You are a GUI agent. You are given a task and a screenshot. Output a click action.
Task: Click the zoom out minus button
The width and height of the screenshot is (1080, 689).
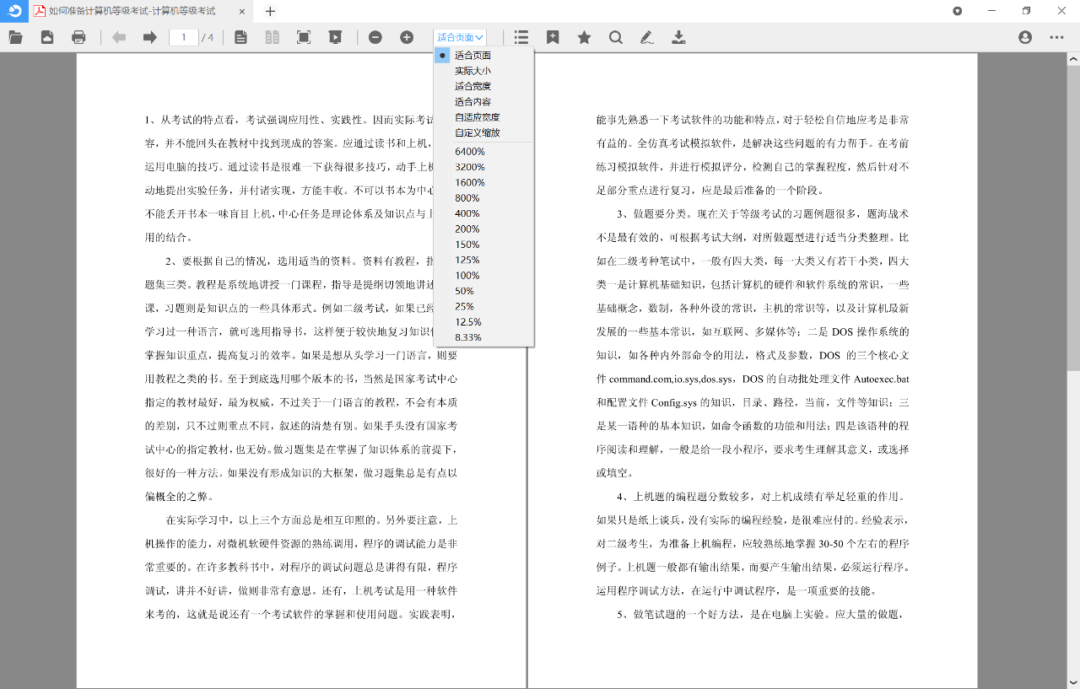tap(375, 37)
